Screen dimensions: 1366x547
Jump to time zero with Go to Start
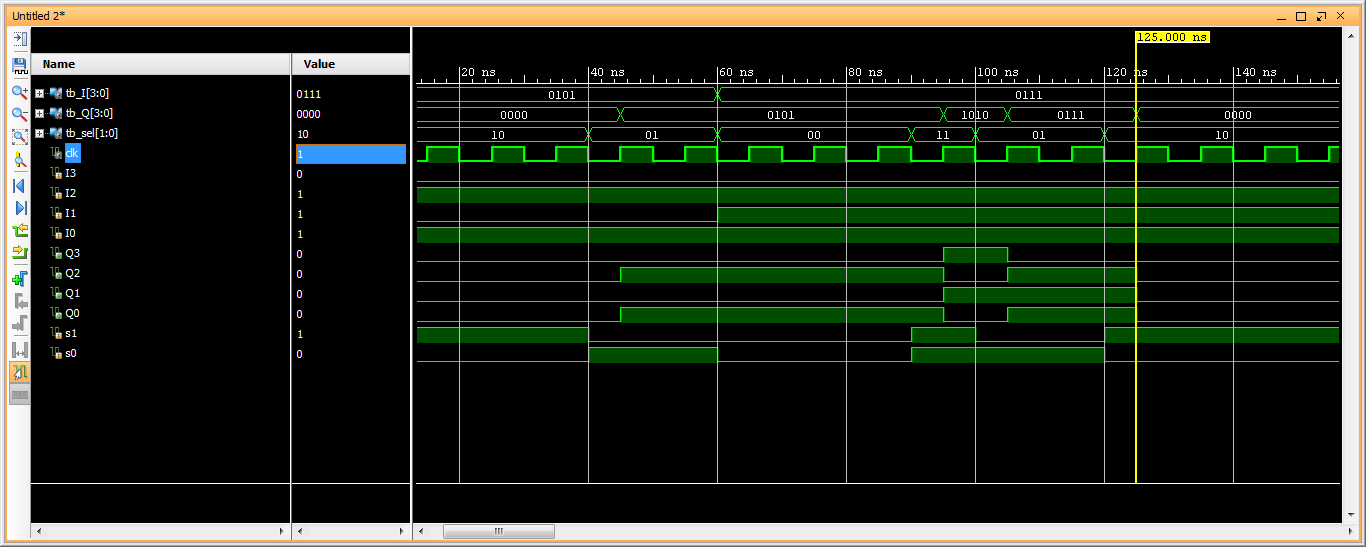click(x=19, y=186)
